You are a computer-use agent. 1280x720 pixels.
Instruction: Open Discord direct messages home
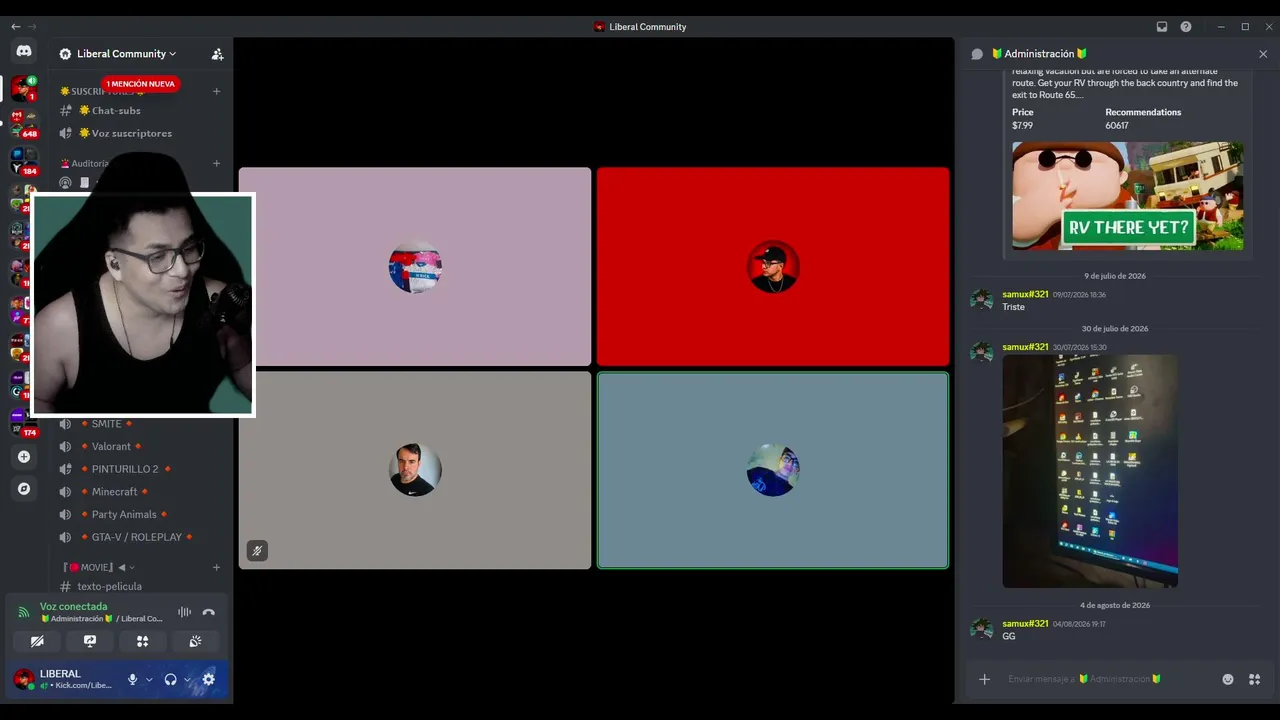pyautogui.click(x=24, y=51)
